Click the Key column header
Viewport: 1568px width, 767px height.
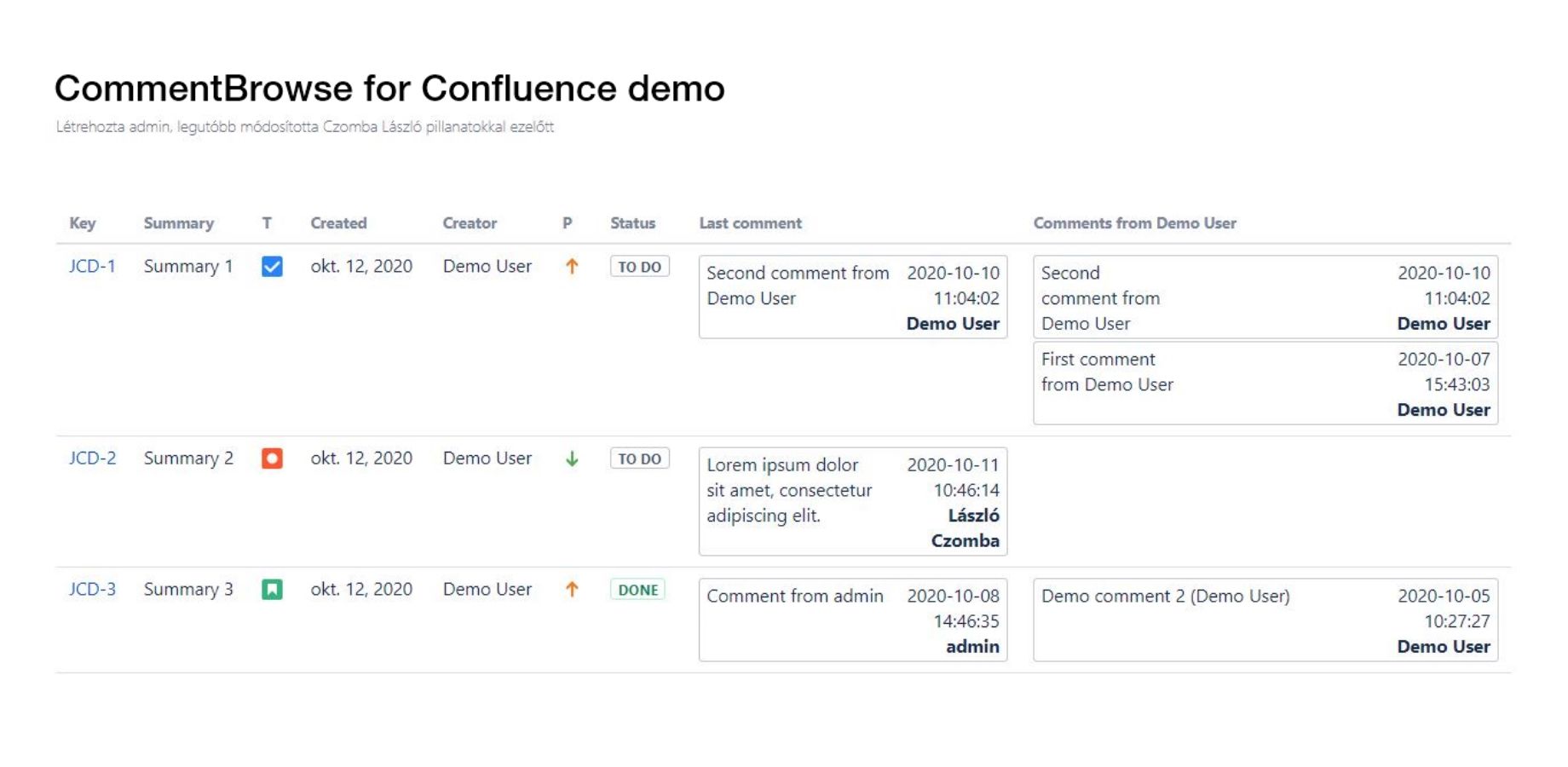click(x=83, y=223)
